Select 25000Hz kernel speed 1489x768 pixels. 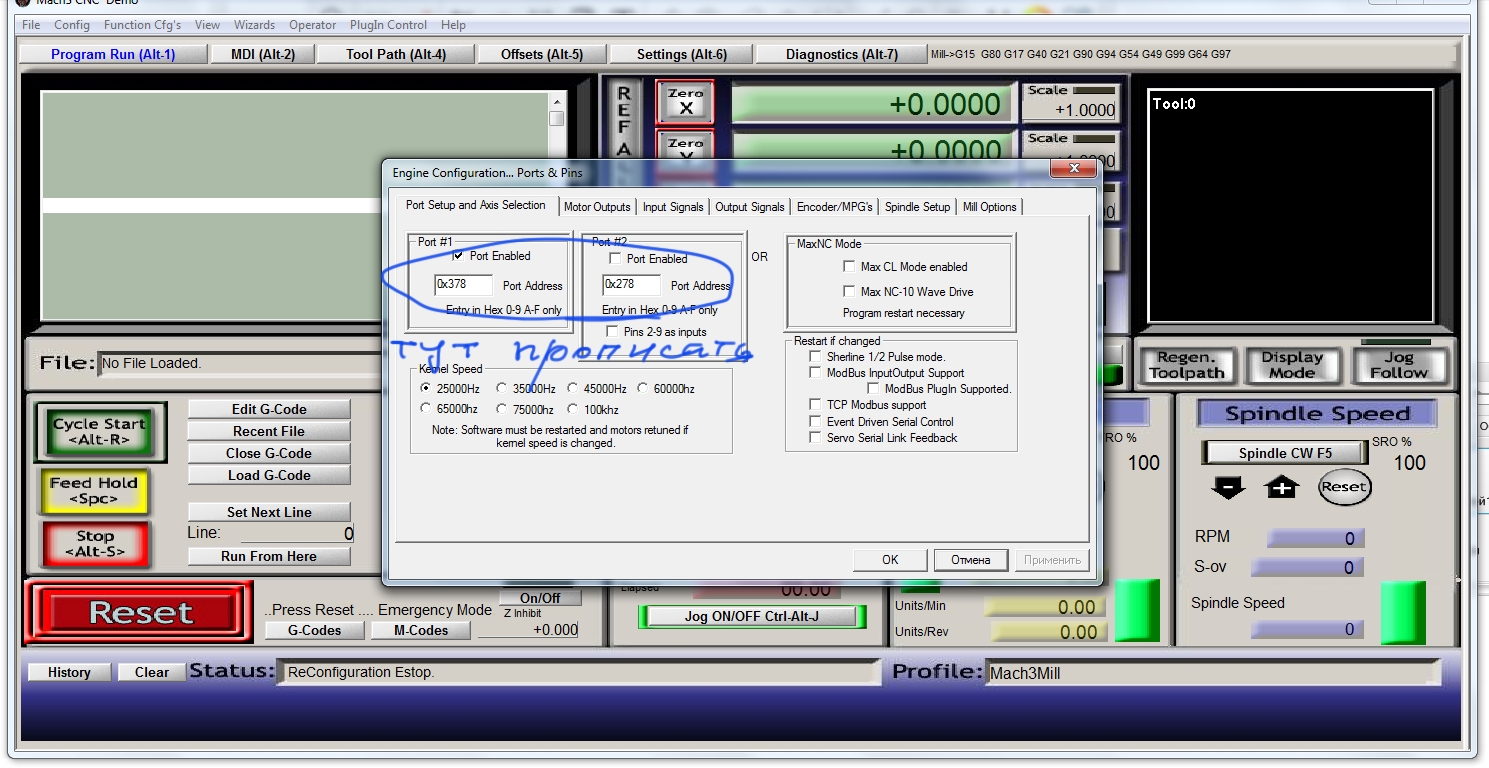pyautogui.click(x=427, y=389)
